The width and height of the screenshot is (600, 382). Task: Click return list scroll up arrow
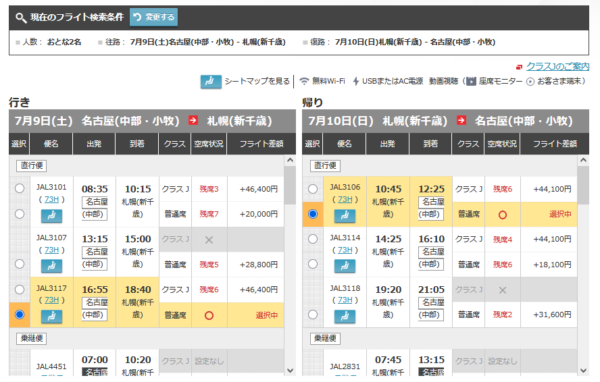tap(583, 160)
